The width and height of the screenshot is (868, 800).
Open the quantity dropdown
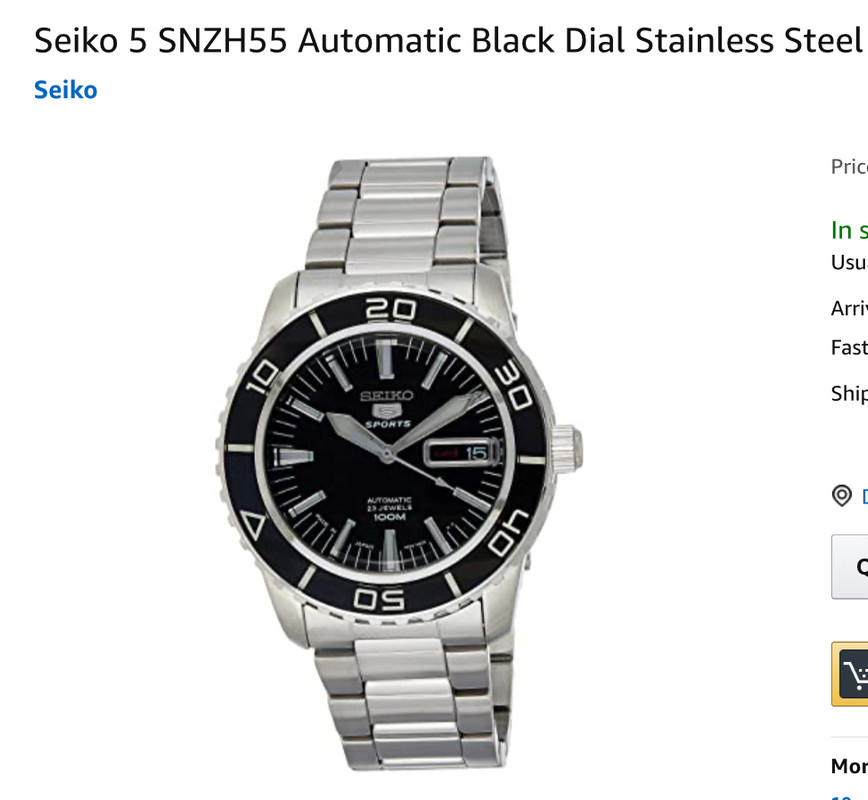[x=850, y=566]
